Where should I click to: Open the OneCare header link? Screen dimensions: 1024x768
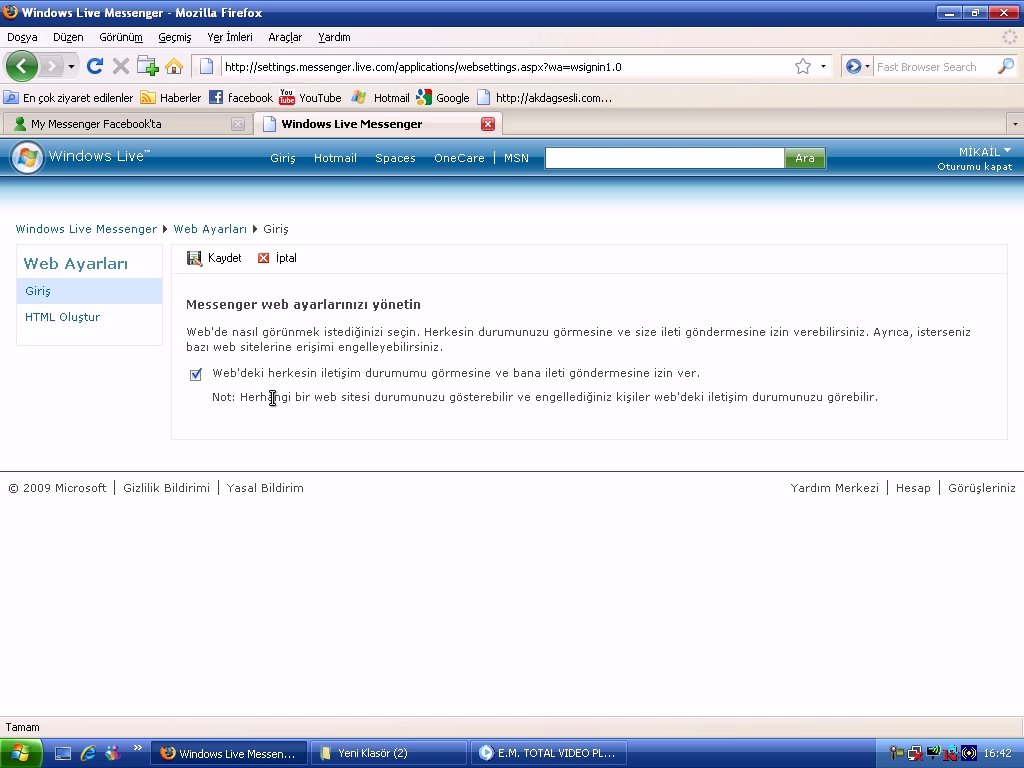click(459, 158)
